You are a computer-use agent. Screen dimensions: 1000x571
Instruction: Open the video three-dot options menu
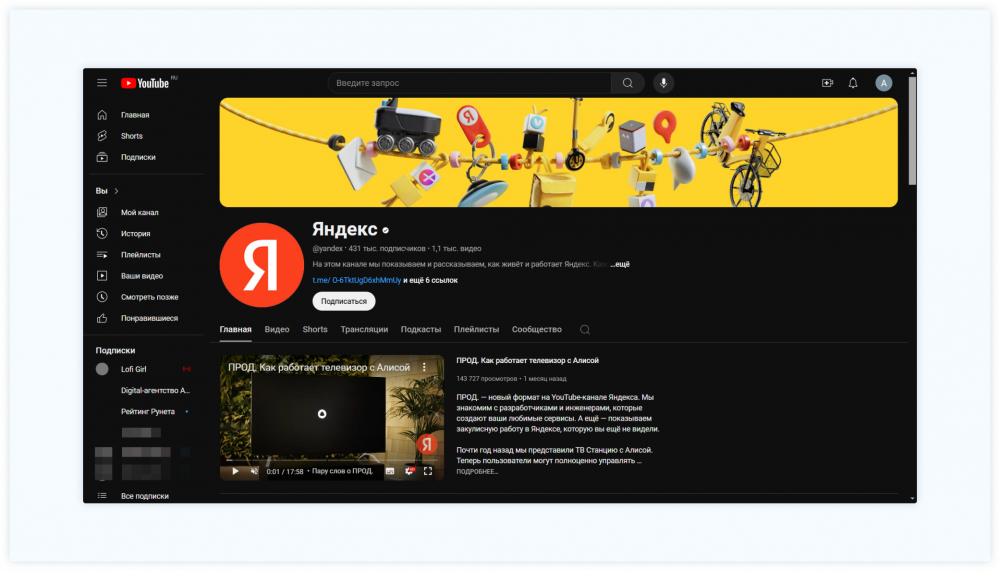point(424,367)
